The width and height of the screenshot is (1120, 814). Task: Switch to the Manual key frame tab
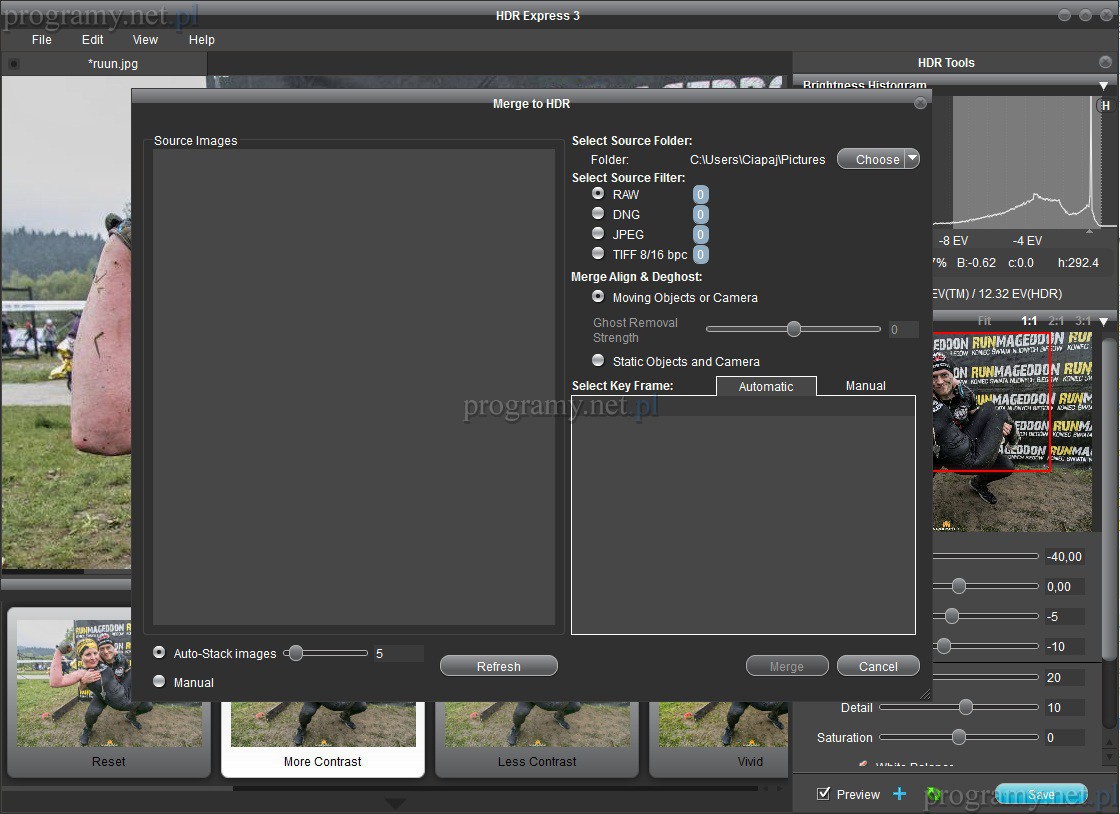point(865,386)
